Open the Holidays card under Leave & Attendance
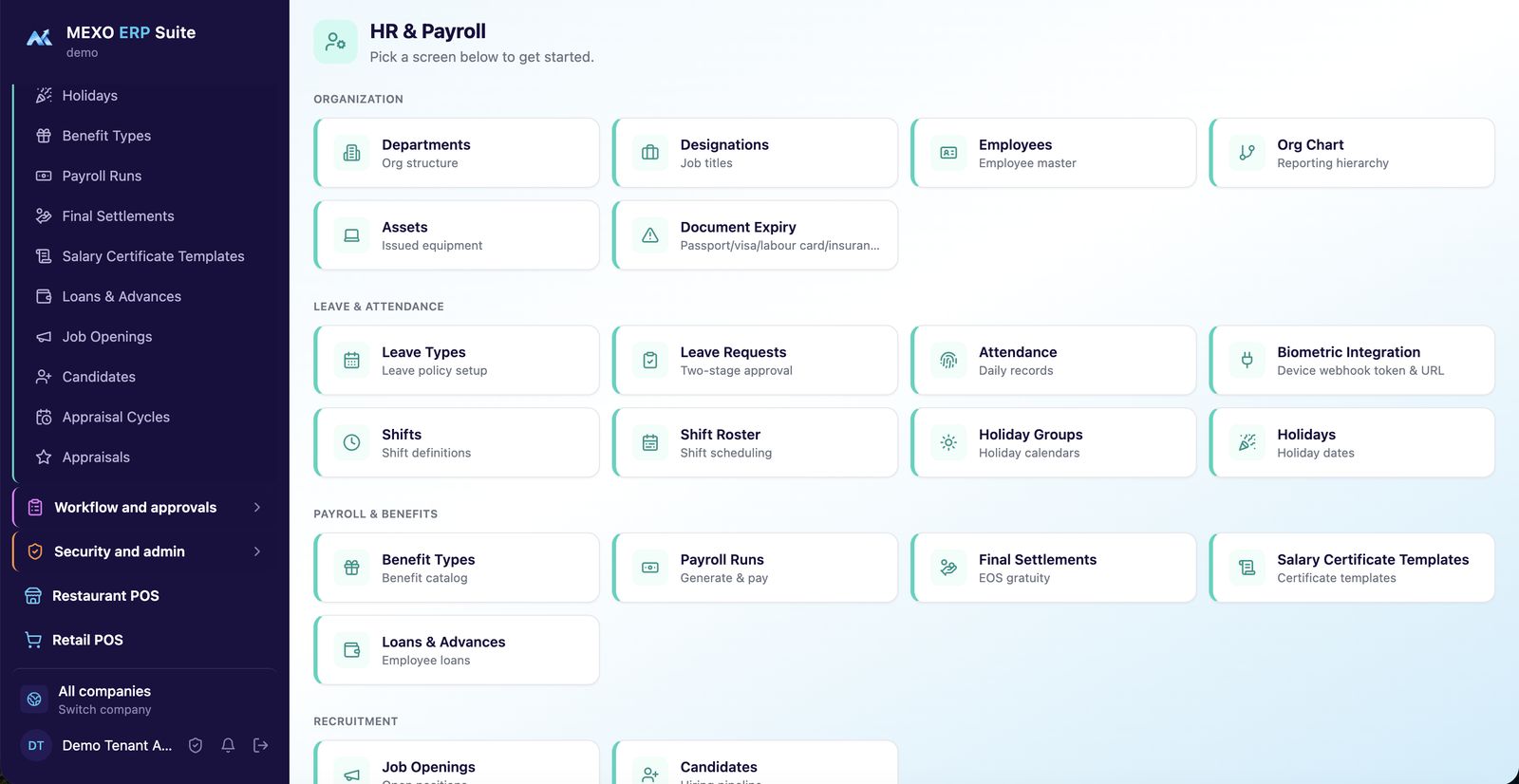The image size is (1519, 784). pos(1352,442)
